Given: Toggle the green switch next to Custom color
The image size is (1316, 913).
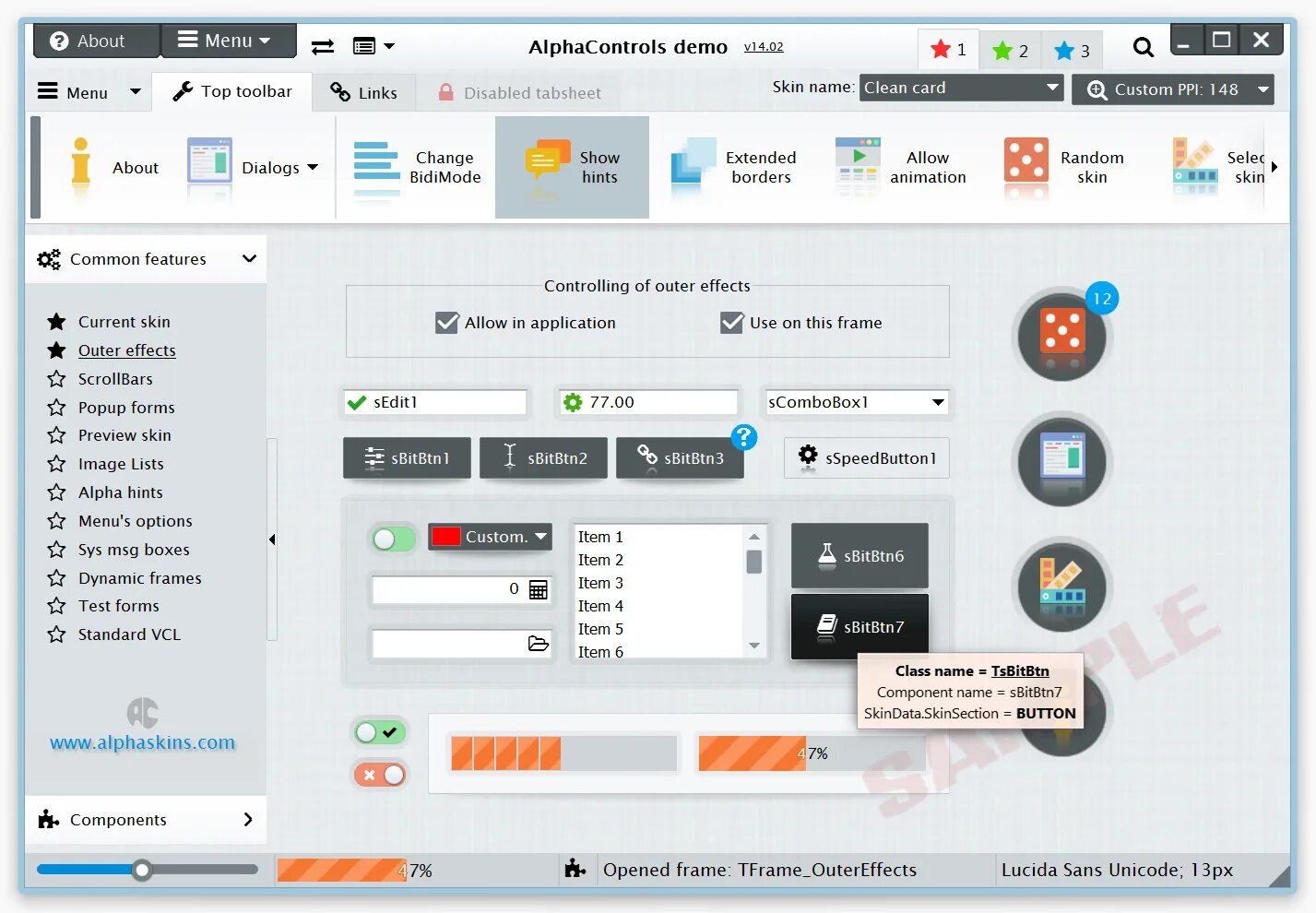Looking at the screenshot, I should click(x=394, y=539).
